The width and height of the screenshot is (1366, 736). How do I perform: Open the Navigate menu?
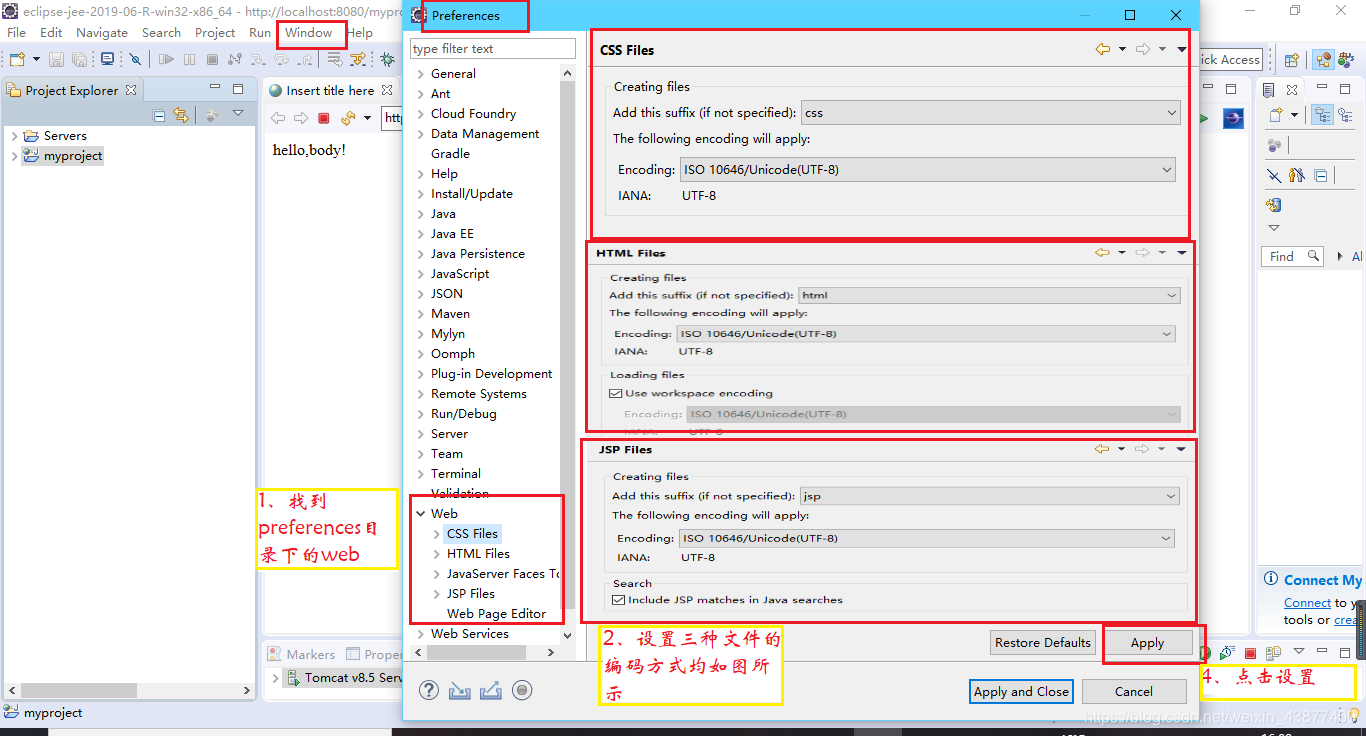(x=102, y=33)
